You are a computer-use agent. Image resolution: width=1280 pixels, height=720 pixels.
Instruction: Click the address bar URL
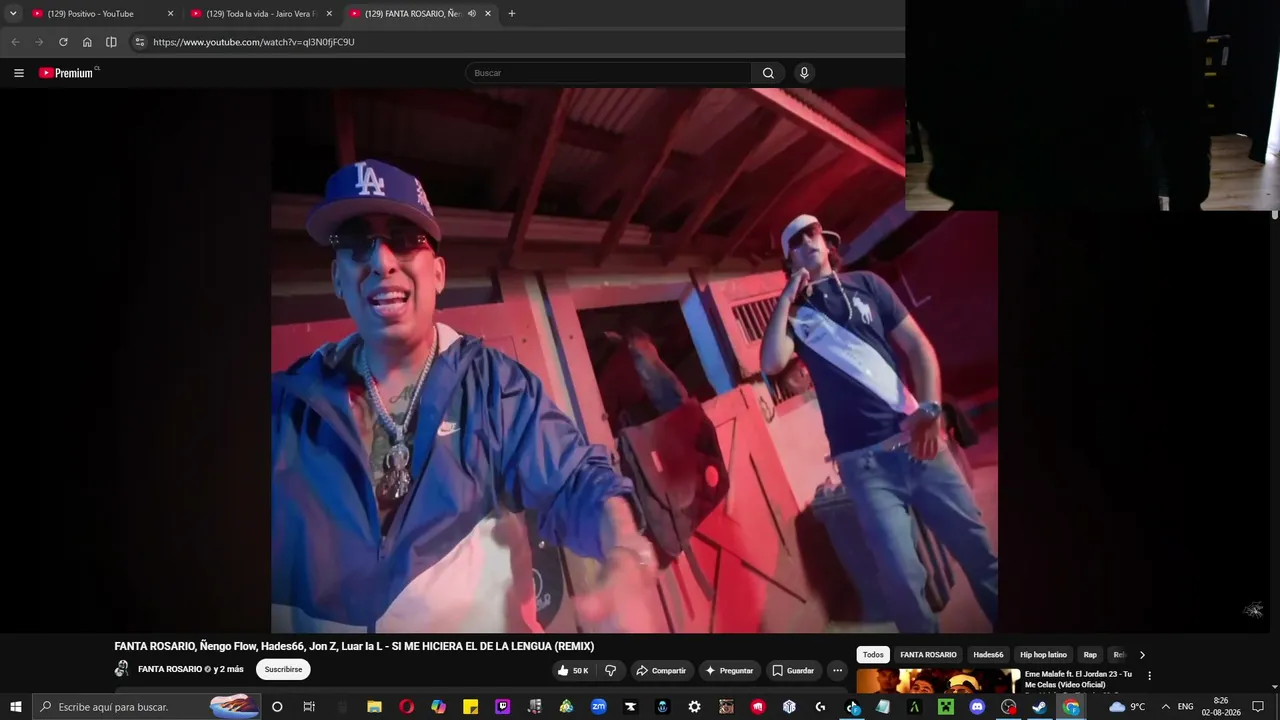click(x=254, y=42)
